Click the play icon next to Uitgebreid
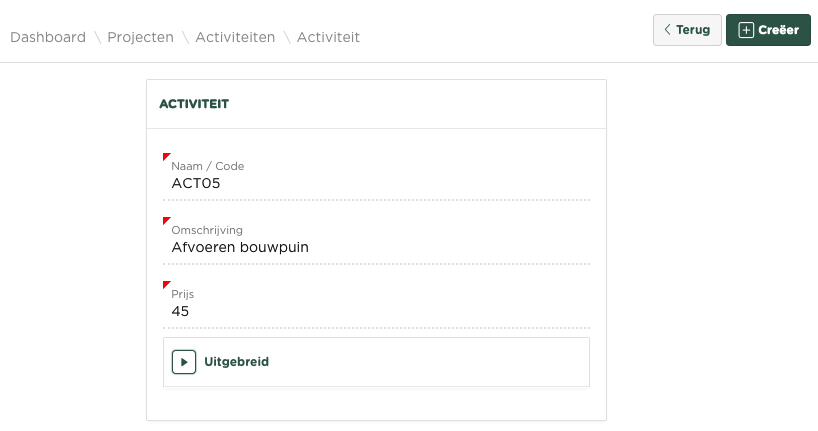Screen dimensions: 818x431 (184, 362)
